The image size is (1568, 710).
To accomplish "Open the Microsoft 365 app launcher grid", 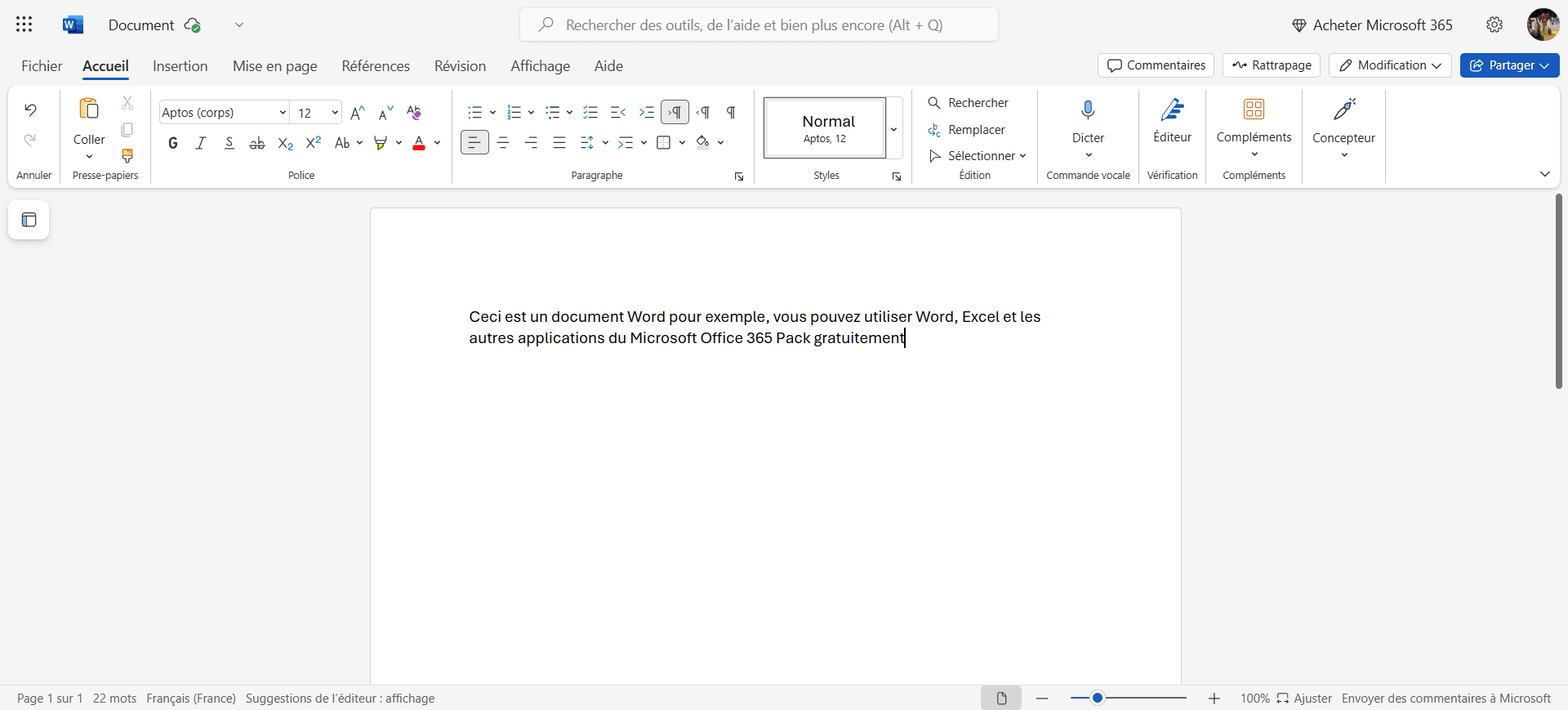I will [x=24, y=25].
